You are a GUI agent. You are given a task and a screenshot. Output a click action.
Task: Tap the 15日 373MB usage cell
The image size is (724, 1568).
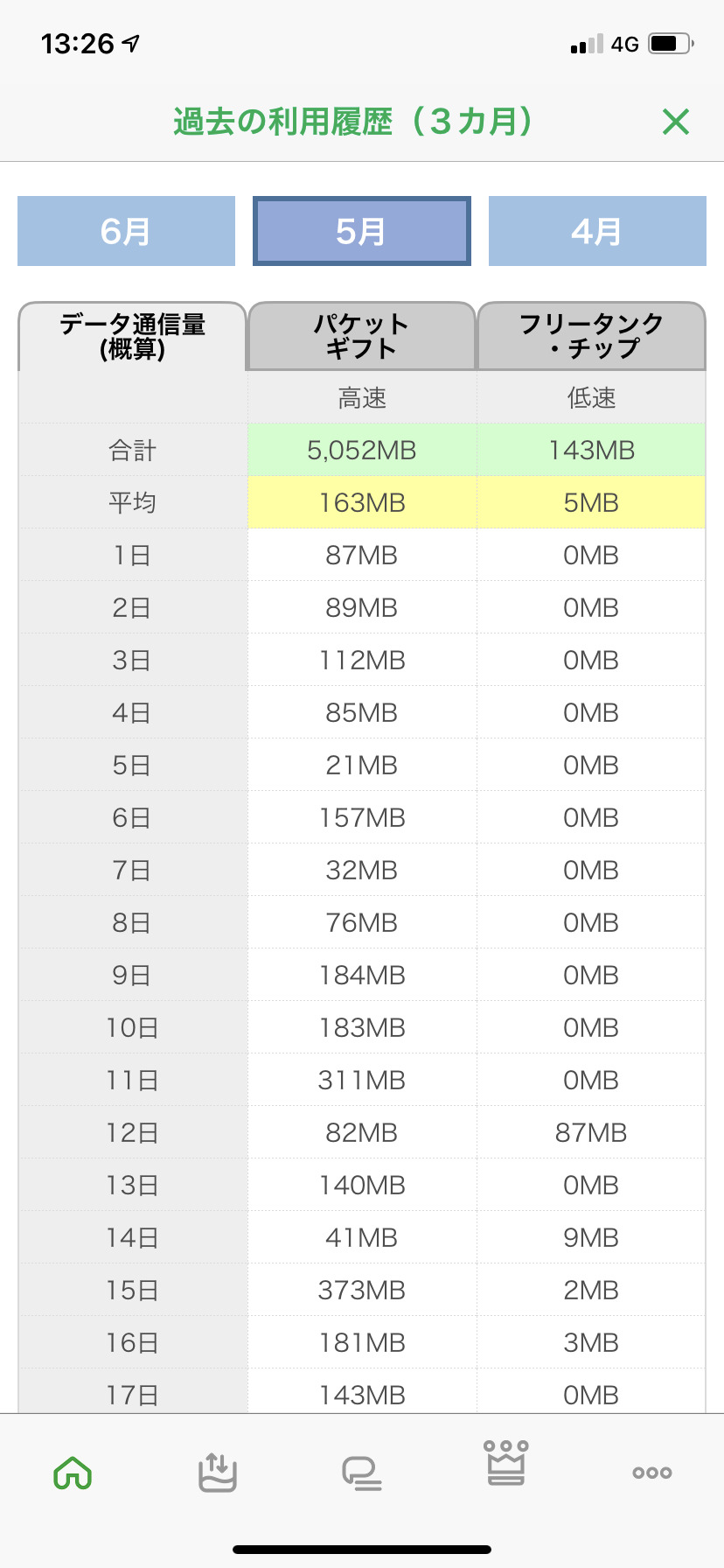pyautogui.click(x=362, y=1290)
